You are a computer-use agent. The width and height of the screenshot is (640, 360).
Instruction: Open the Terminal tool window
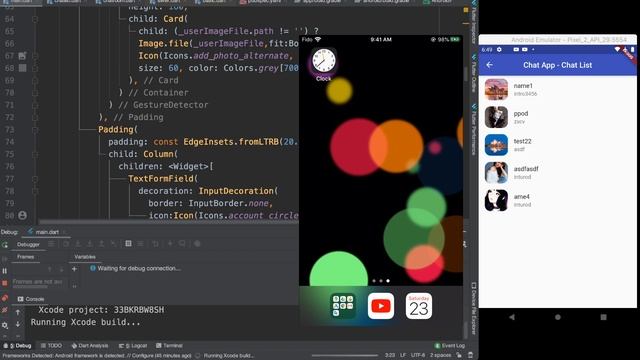point(169,346)
